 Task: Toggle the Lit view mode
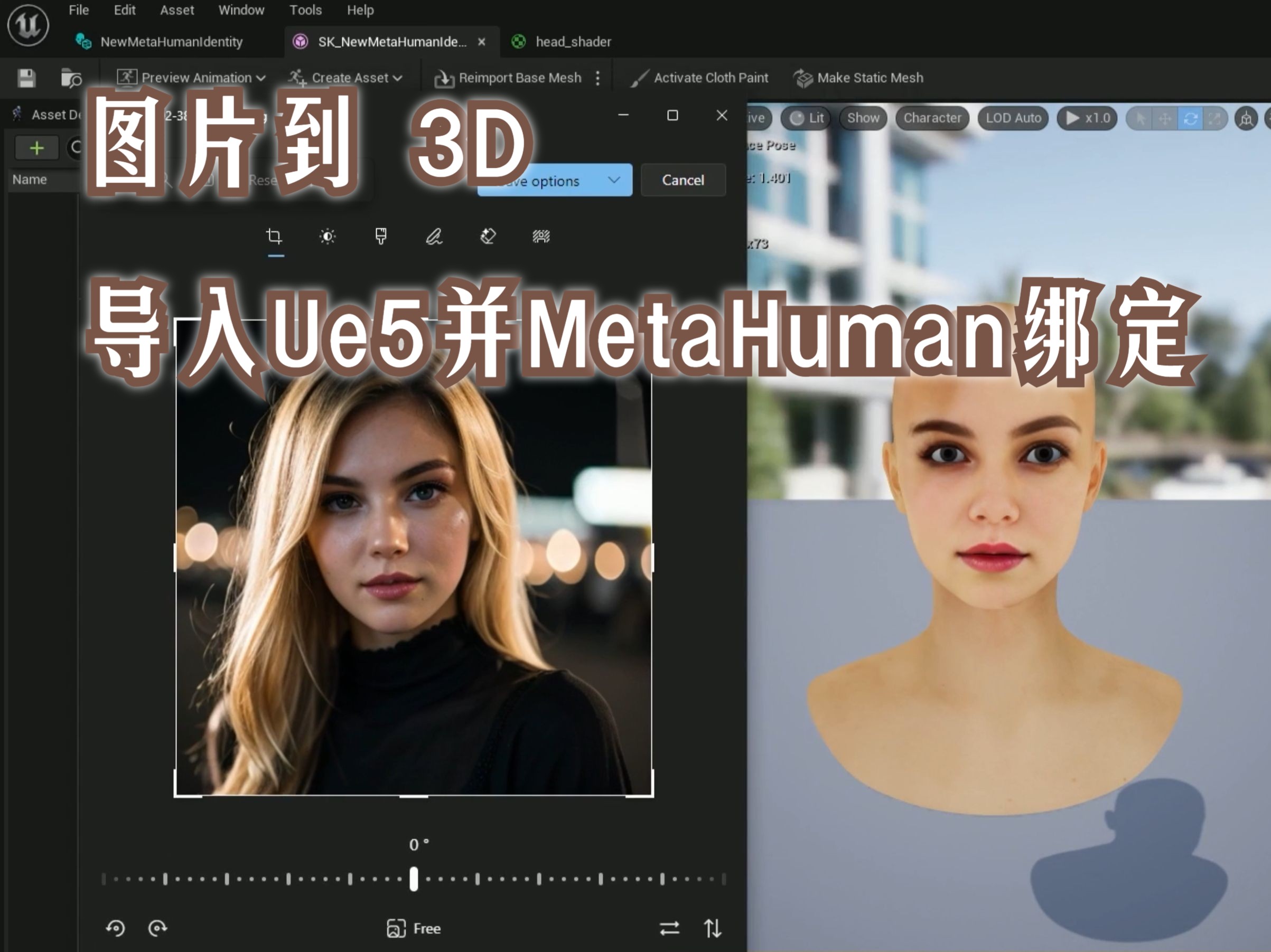pyautogui.click(x=807, y=118)
